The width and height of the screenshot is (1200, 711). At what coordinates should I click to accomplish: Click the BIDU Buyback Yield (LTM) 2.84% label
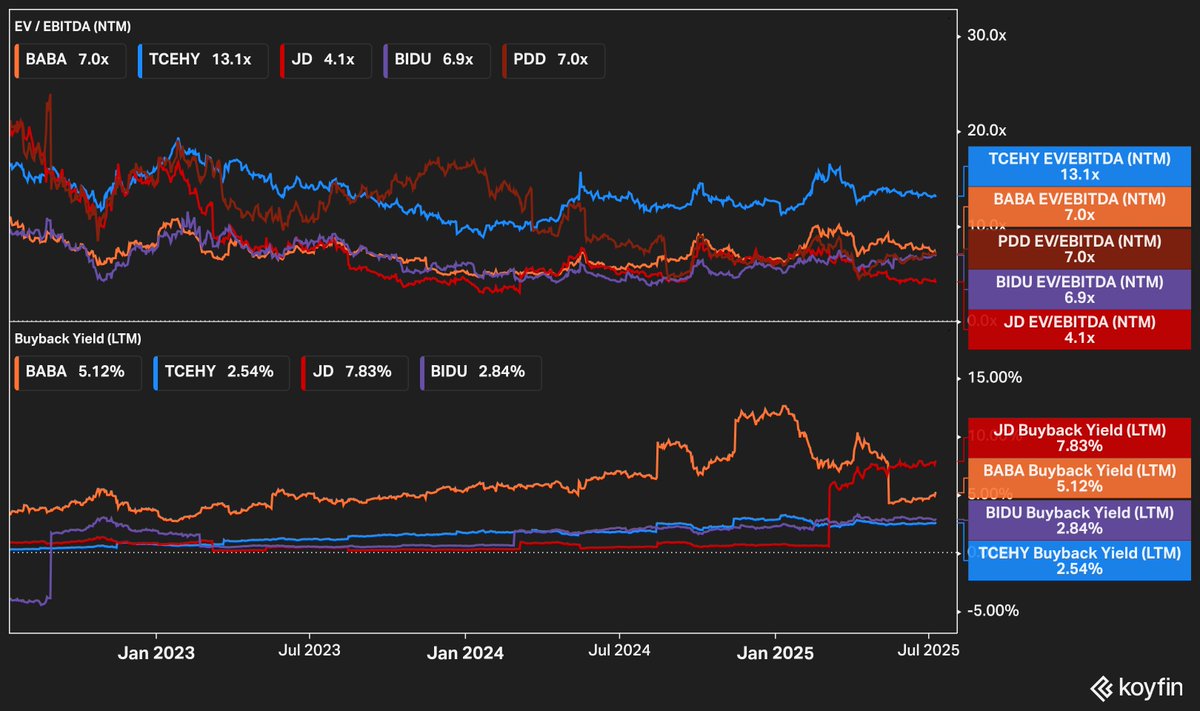1080,520
